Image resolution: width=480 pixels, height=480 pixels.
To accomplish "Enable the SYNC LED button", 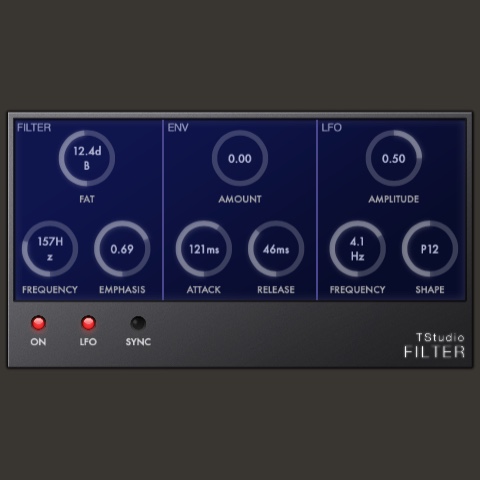I will click(138, 323).
